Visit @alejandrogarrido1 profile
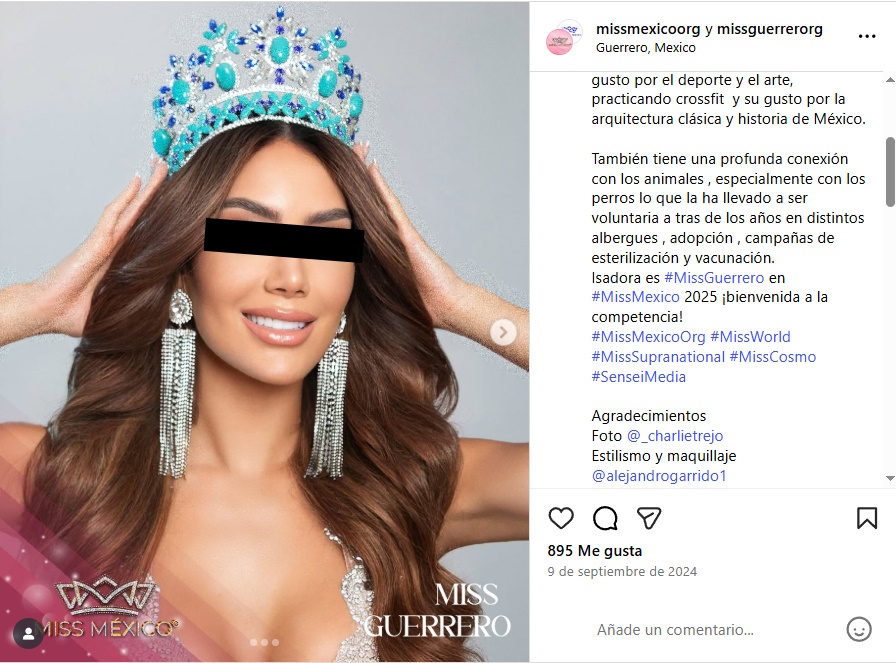This screenshot has height=663, width=896. coord(659,476)
